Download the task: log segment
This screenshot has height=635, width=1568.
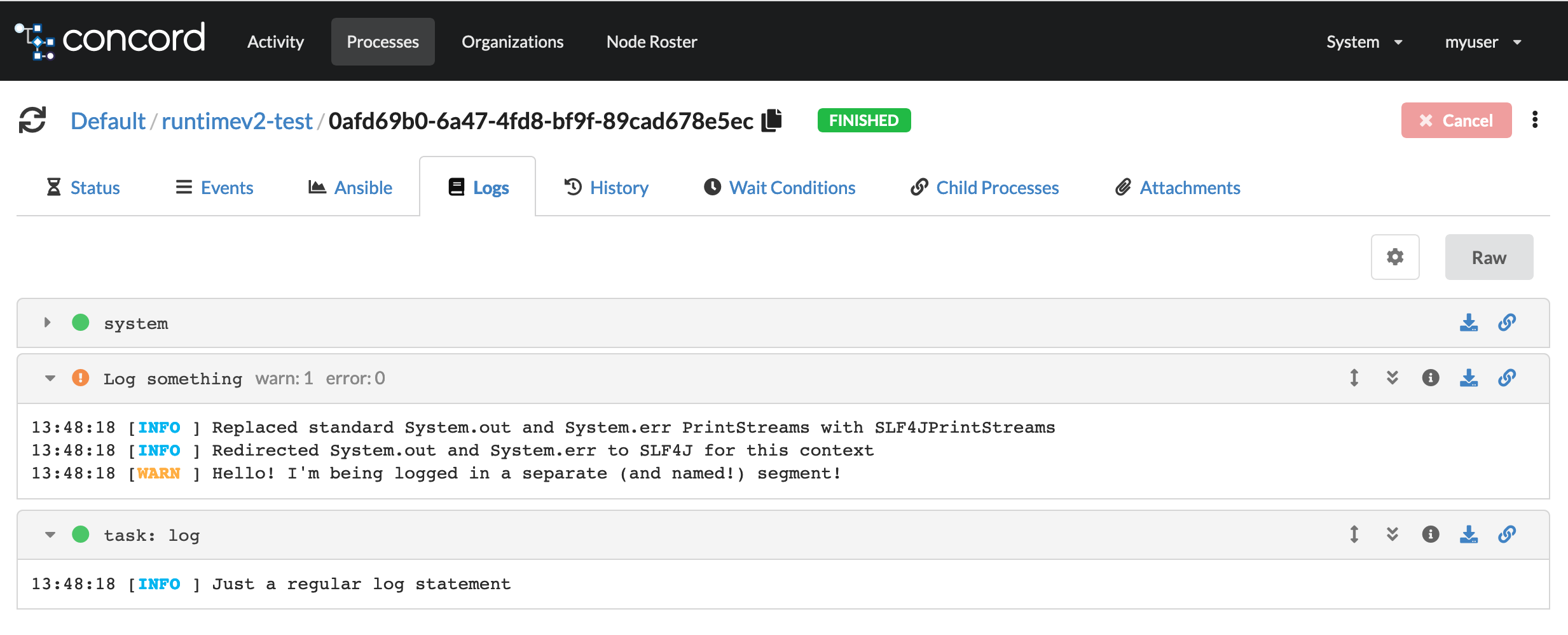coord(1468,534)
